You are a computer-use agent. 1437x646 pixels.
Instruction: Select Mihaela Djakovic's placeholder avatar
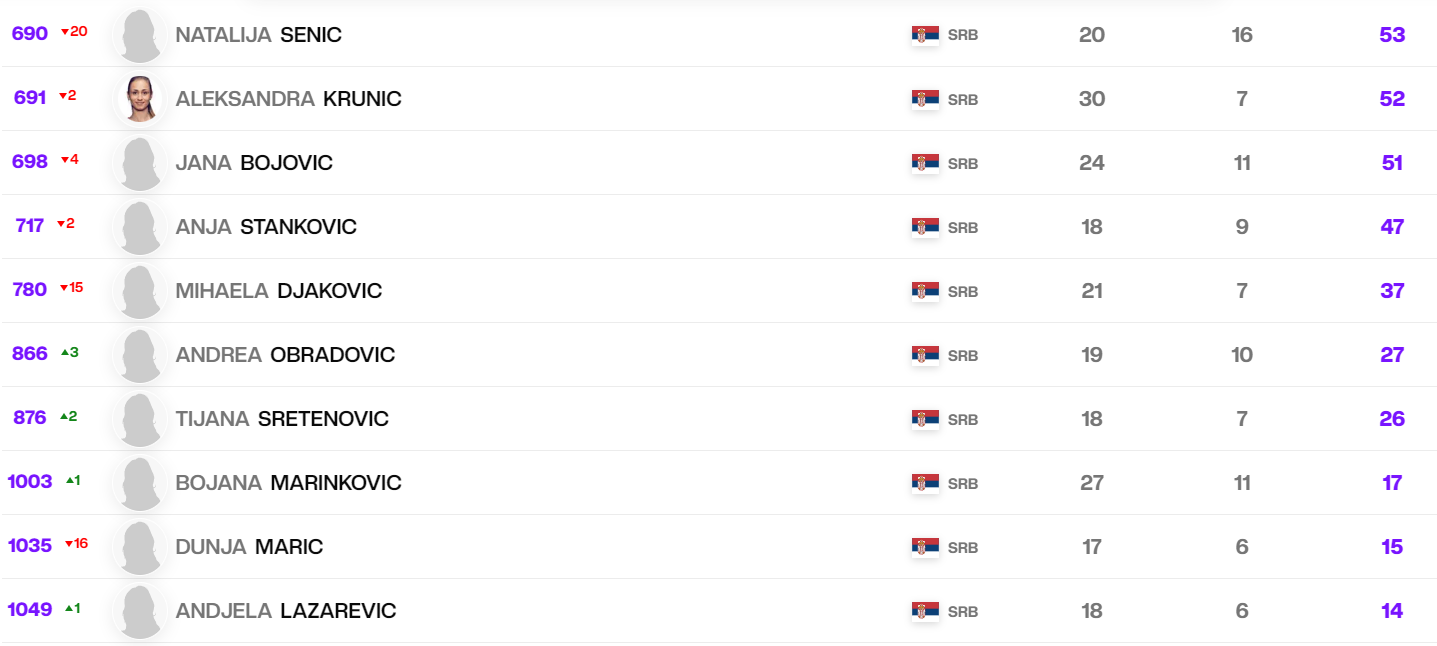pos(141,292)
